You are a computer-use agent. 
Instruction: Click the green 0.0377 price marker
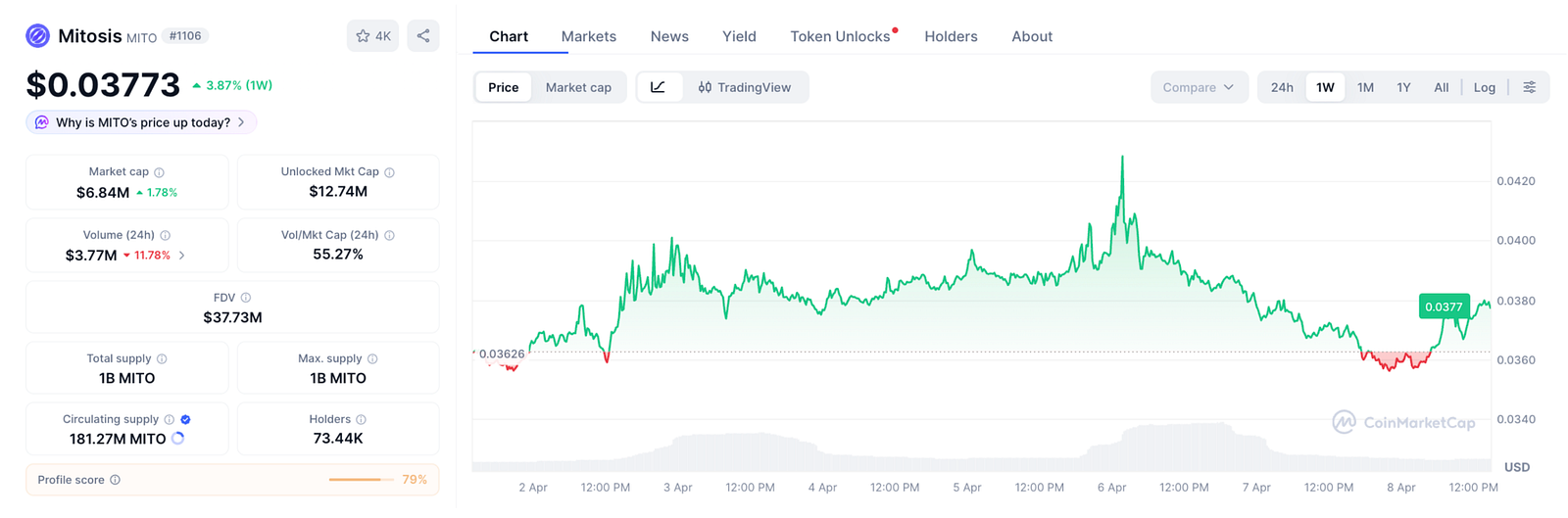pyautogui.click(x=1444, y=306)
